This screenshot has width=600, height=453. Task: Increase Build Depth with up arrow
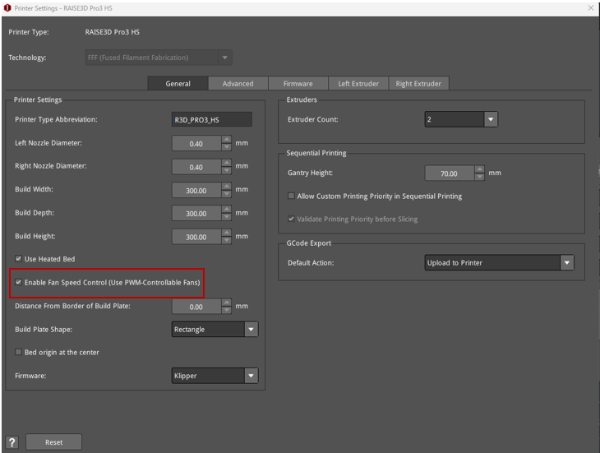tap(227, 209)
